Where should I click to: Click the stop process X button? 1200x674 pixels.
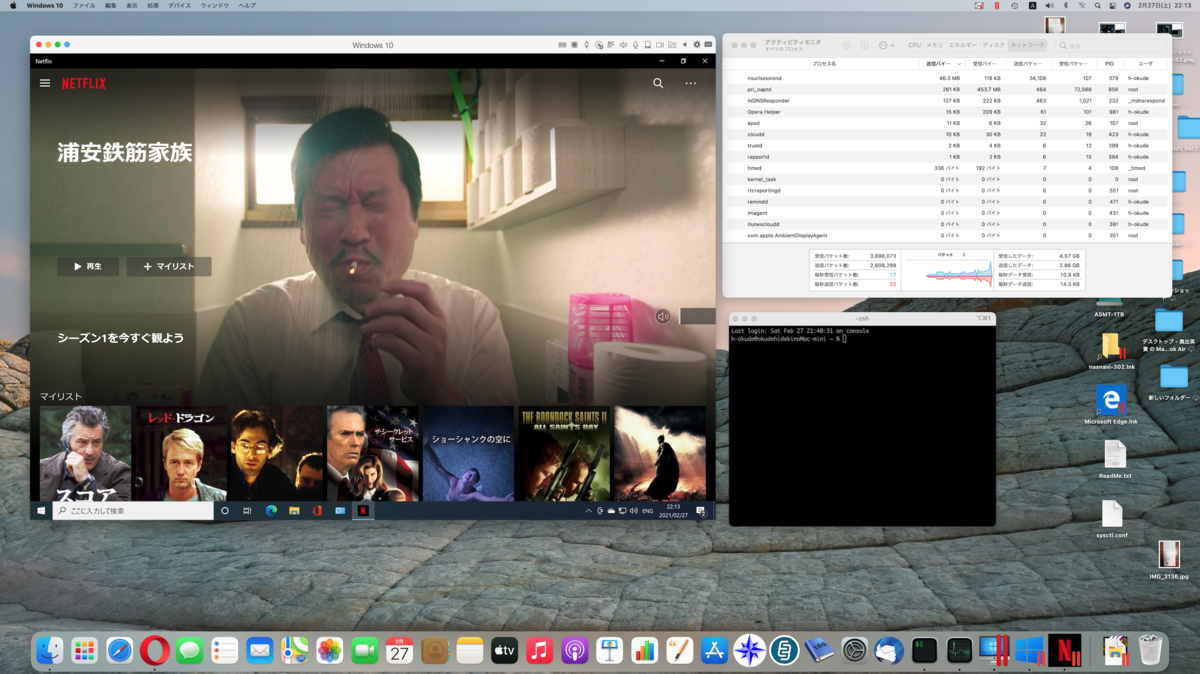click(846, 45)
